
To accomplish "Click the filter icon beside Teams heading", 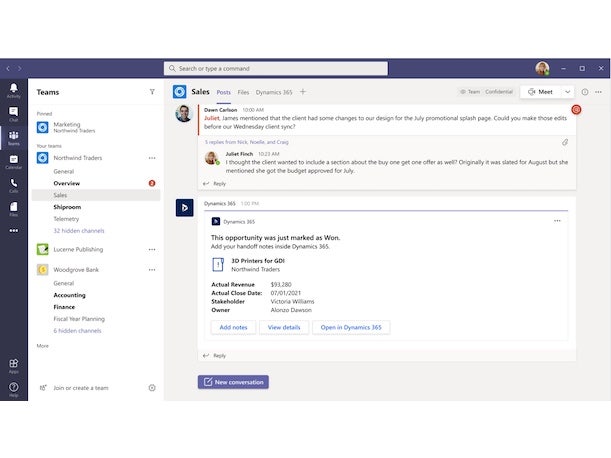I will tap(152, 91).
